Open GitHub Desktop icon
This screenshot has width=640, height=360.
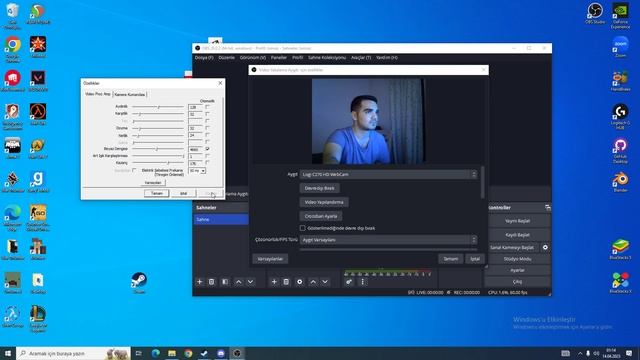[620, 151]
